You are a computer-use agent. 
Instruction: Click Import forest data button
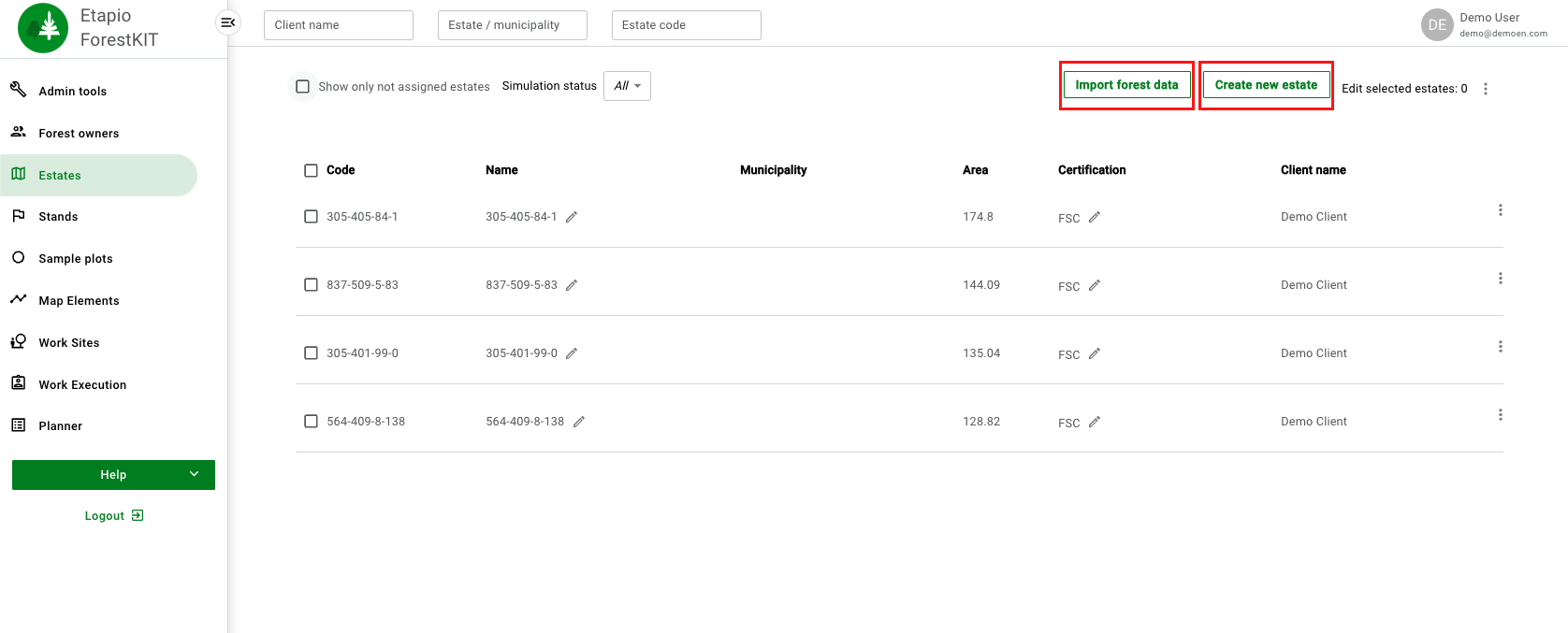pos(1126,85)
